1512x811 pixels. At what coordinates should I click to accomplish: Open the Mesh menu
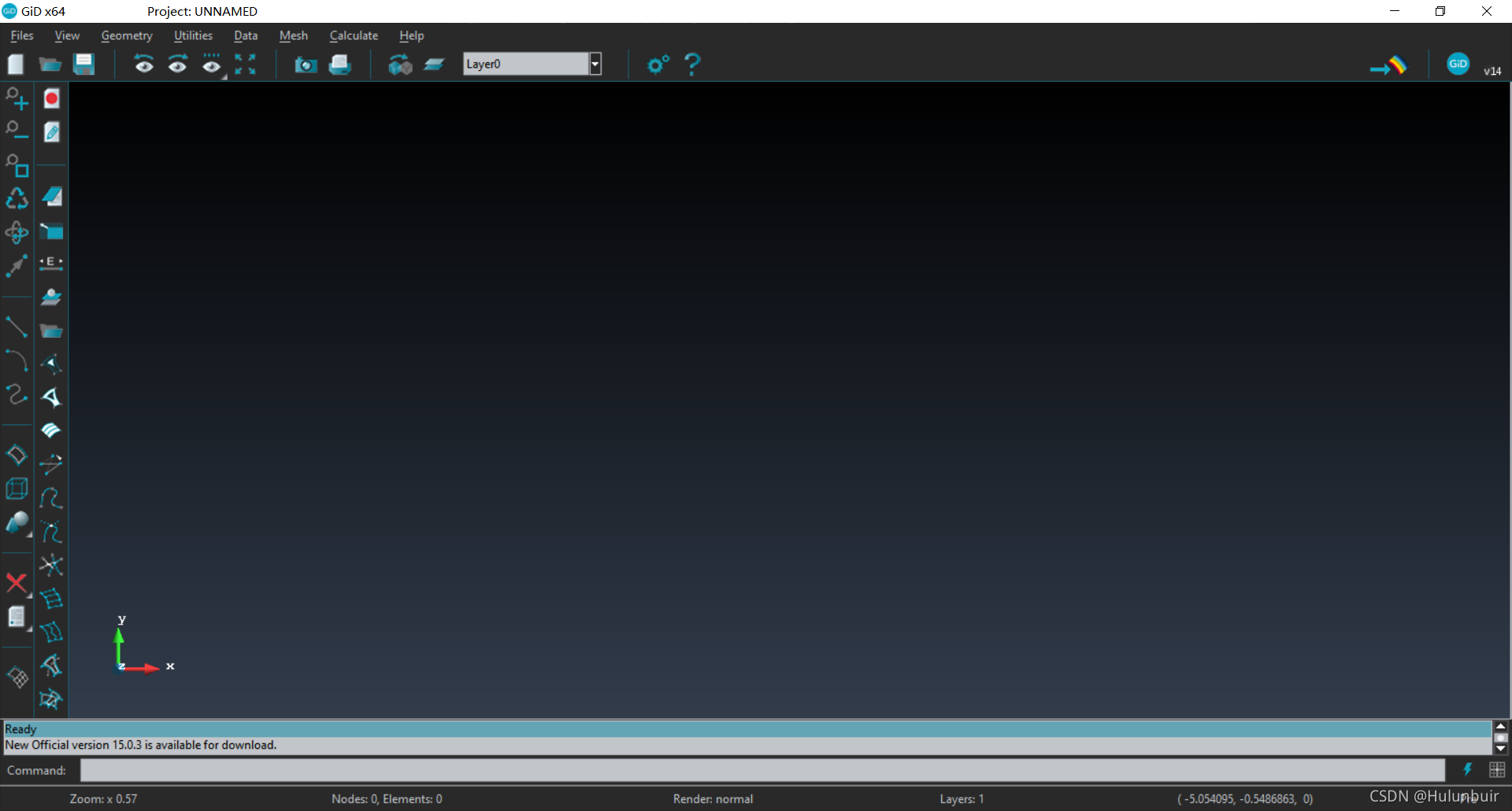[294, 35]
